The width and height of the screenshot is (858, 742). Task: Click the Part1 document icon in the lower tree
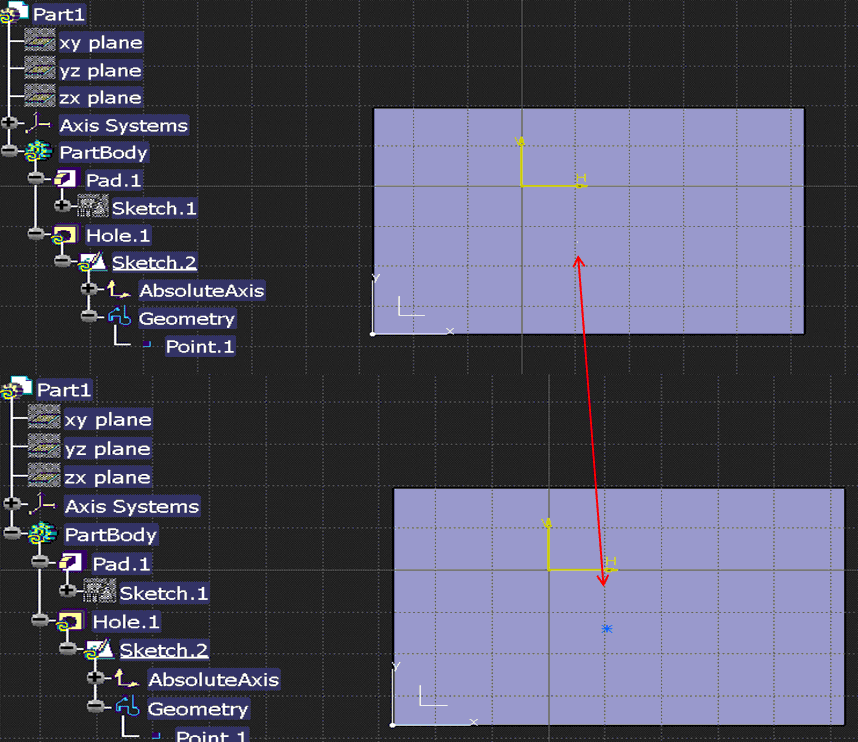17,387
